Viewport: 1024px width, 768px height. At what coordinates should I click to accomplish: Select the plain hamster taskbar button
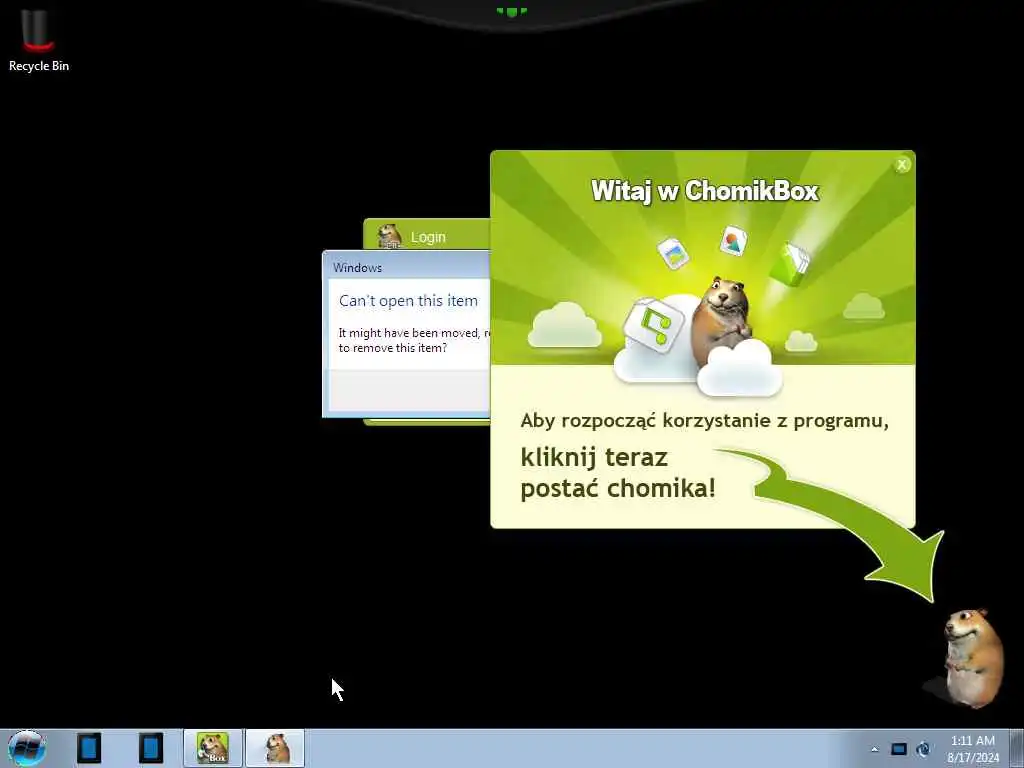click(276, 748)
